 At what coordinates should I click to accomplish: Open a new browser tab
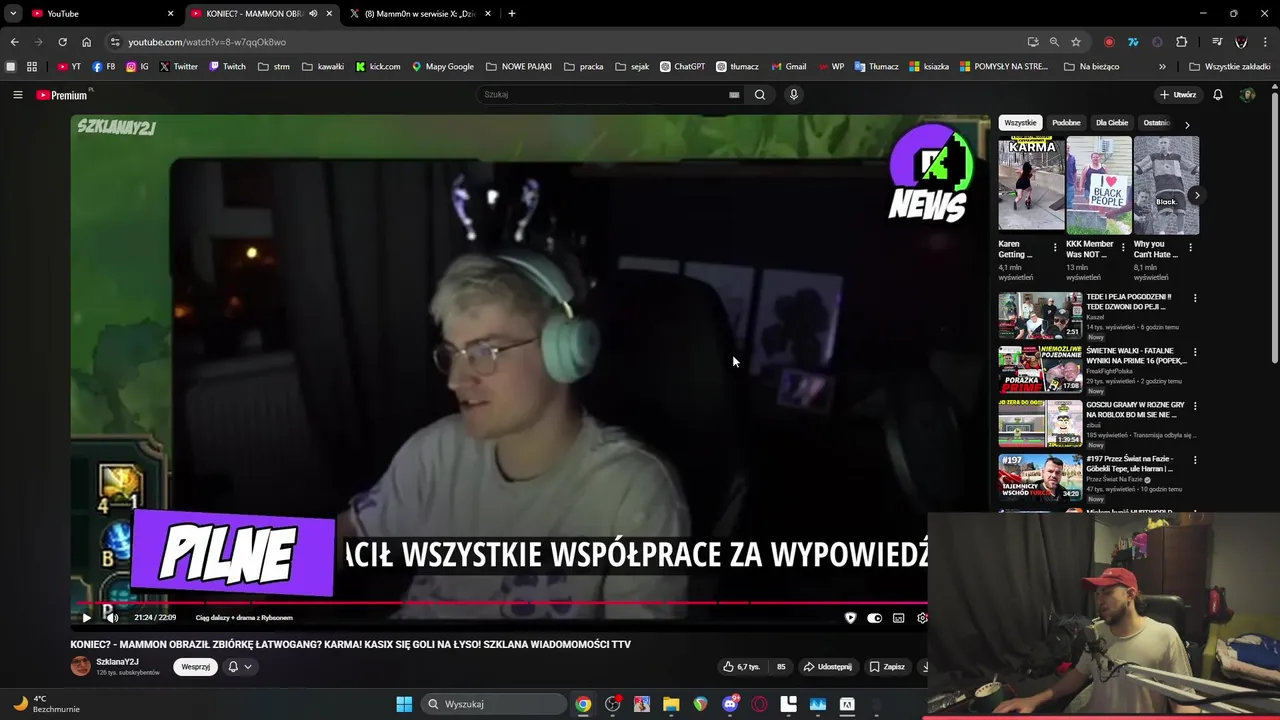(x=512, y=14)
